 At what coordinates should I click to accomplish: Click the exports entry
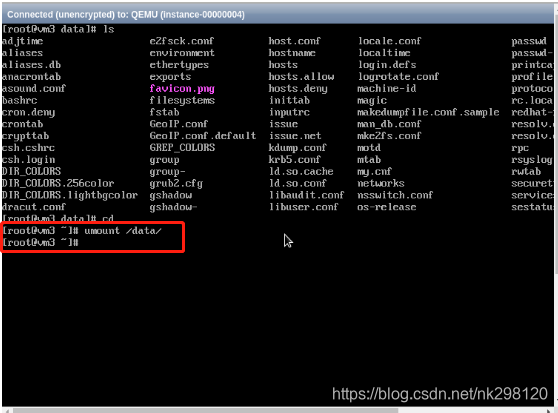point(170,76)
